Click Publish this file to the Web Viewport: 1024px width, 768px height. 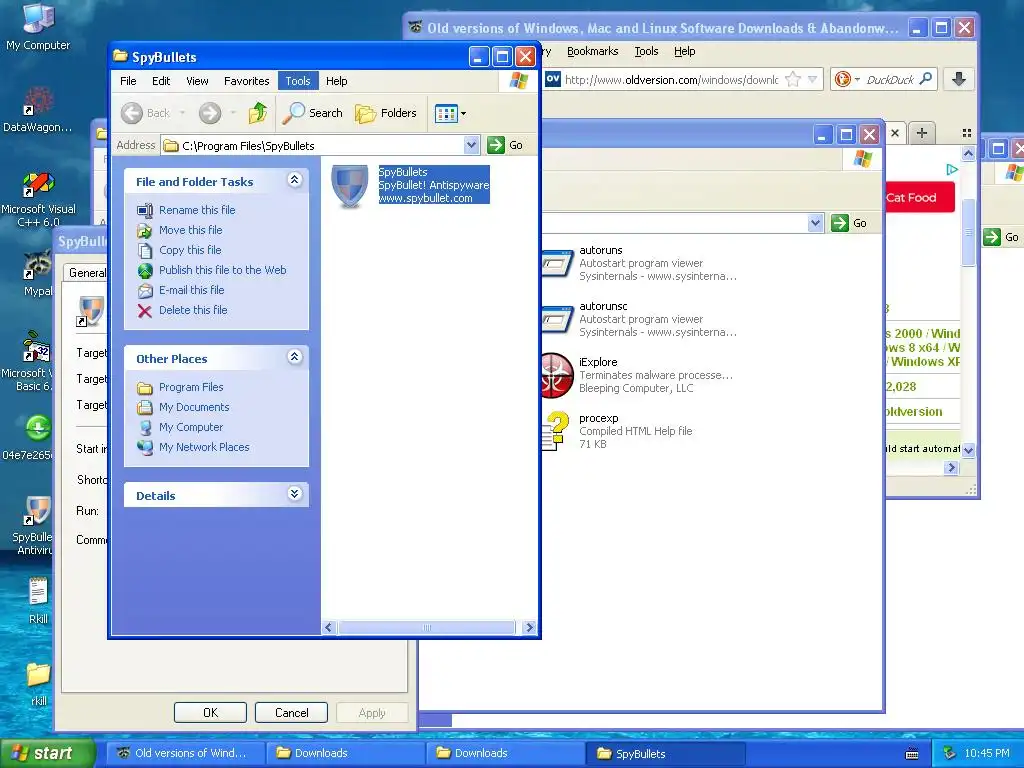(223, 270)
